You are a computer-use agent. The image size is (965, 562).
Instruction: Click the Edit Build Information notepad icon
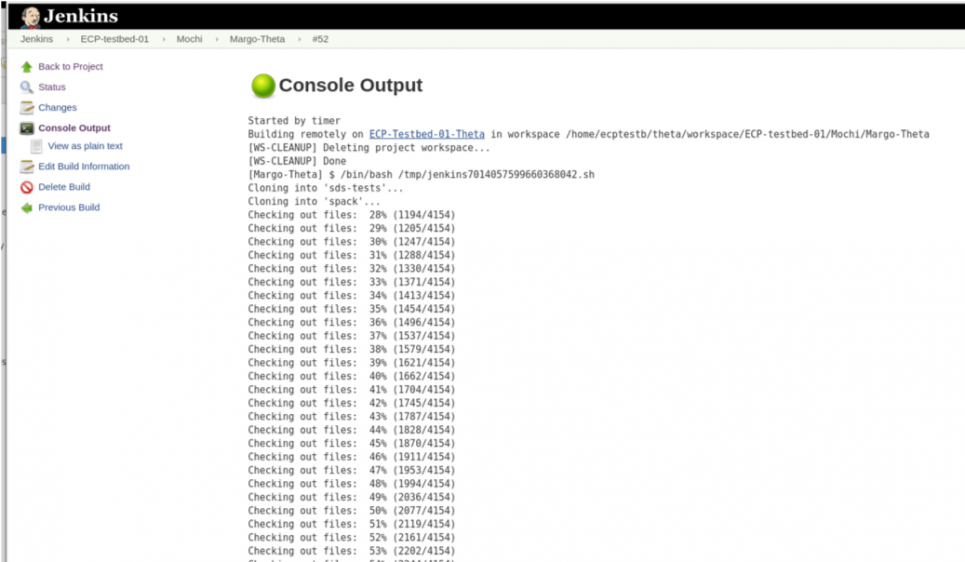click(x=27, y=167)
